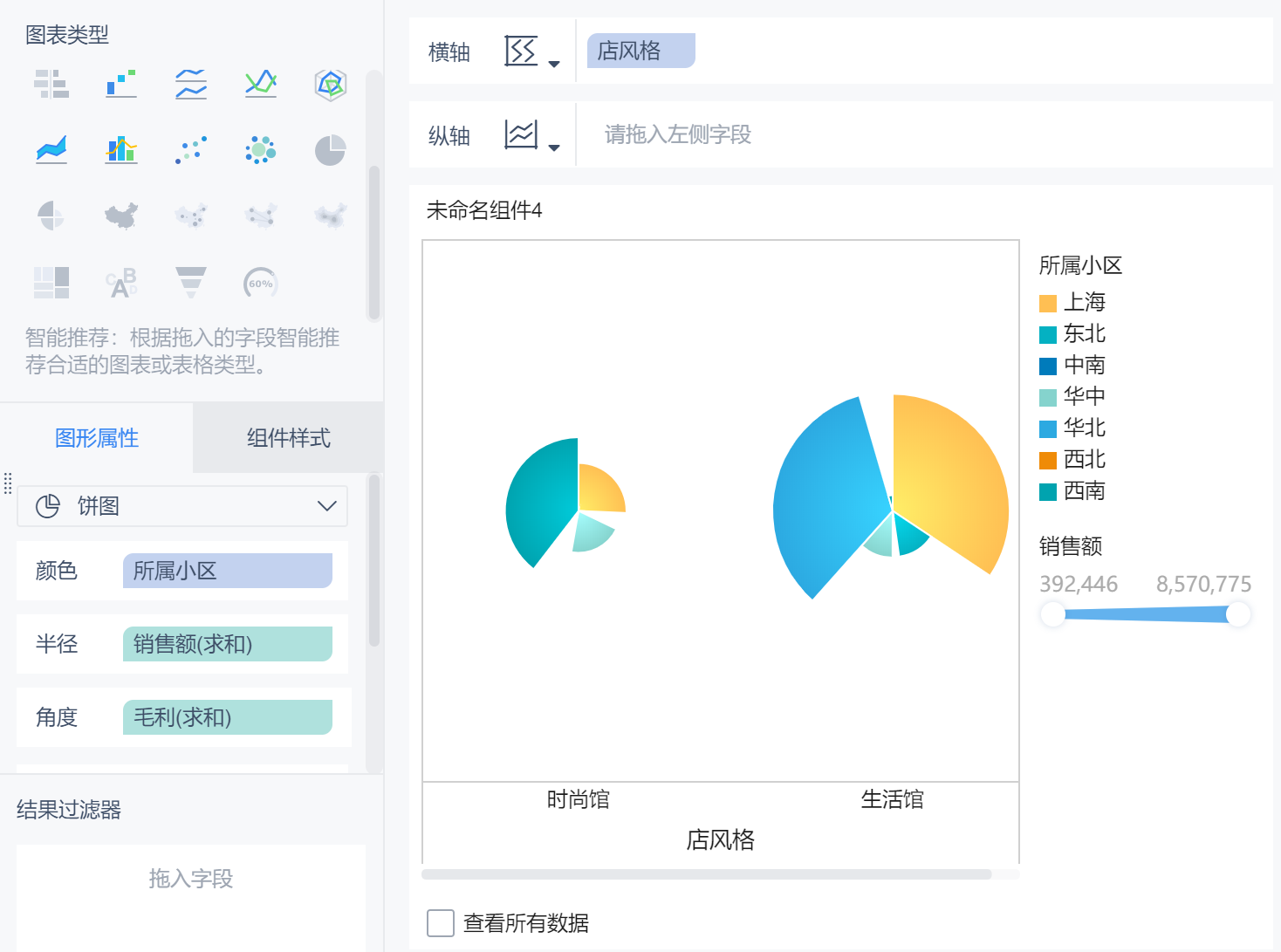Grab the dotted panel drag handle

click(x=8, y=483)
